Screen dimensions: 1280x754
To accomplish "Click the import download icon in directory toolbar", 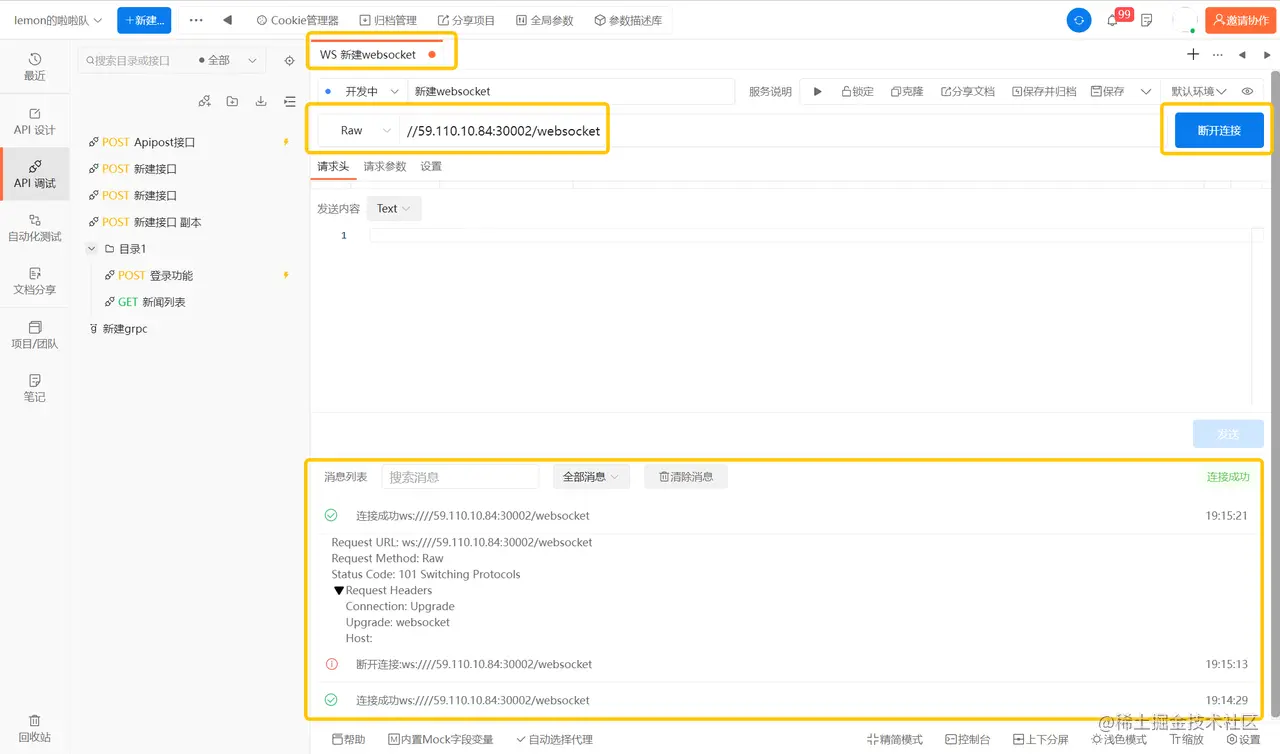I will click(x=261, y=101).
